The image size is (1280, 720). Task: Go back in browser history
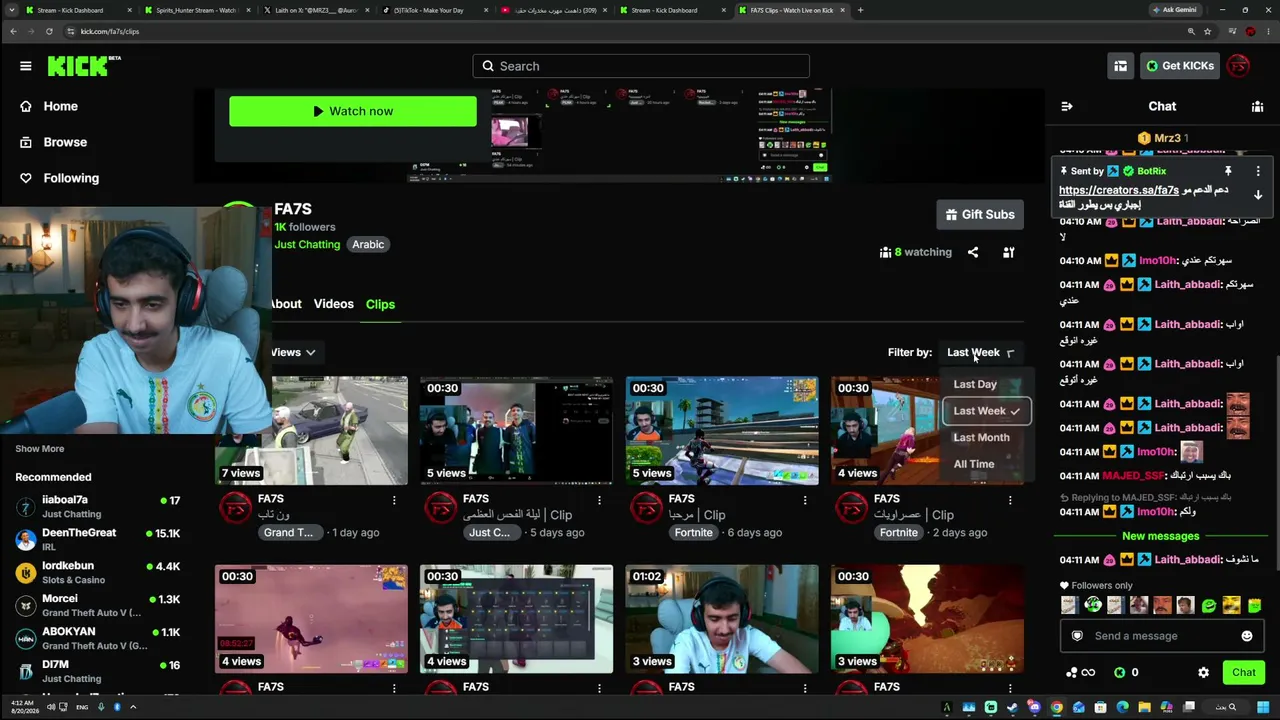tap(13, 31)
